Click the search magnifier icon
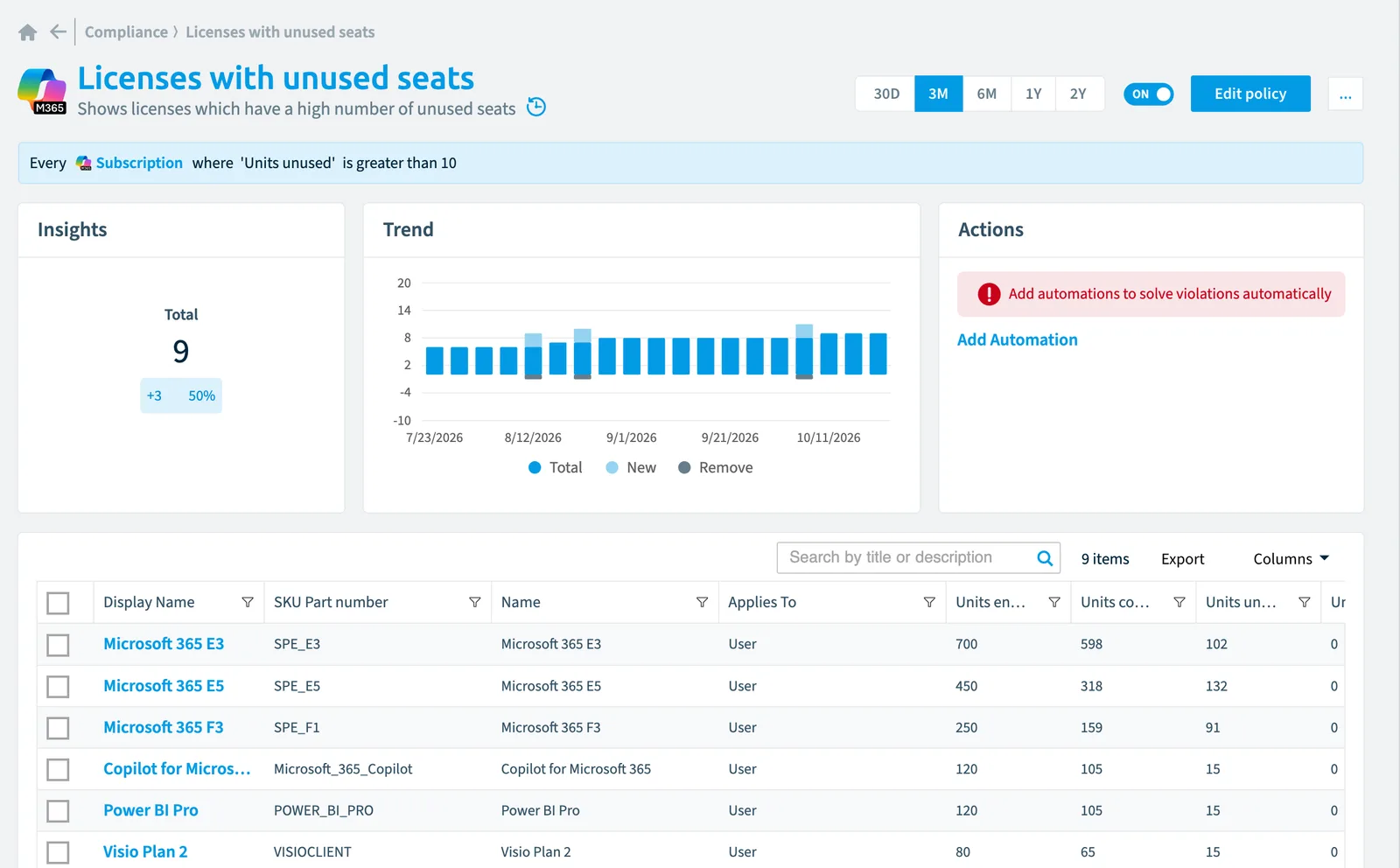 coord(1045,558)
